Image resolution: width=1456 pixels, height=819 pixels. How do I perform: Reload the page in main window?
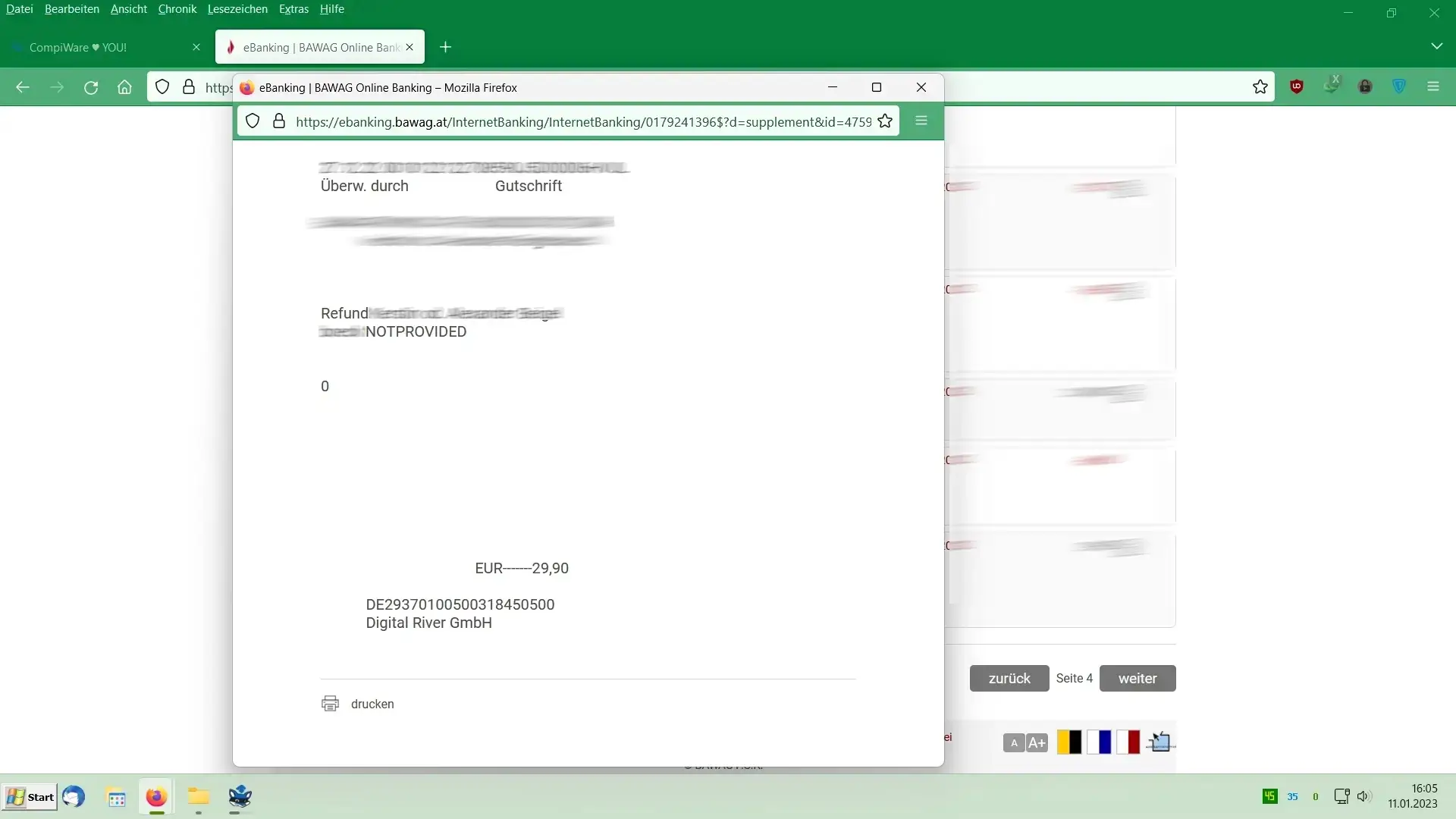click(x=91, y=87)
